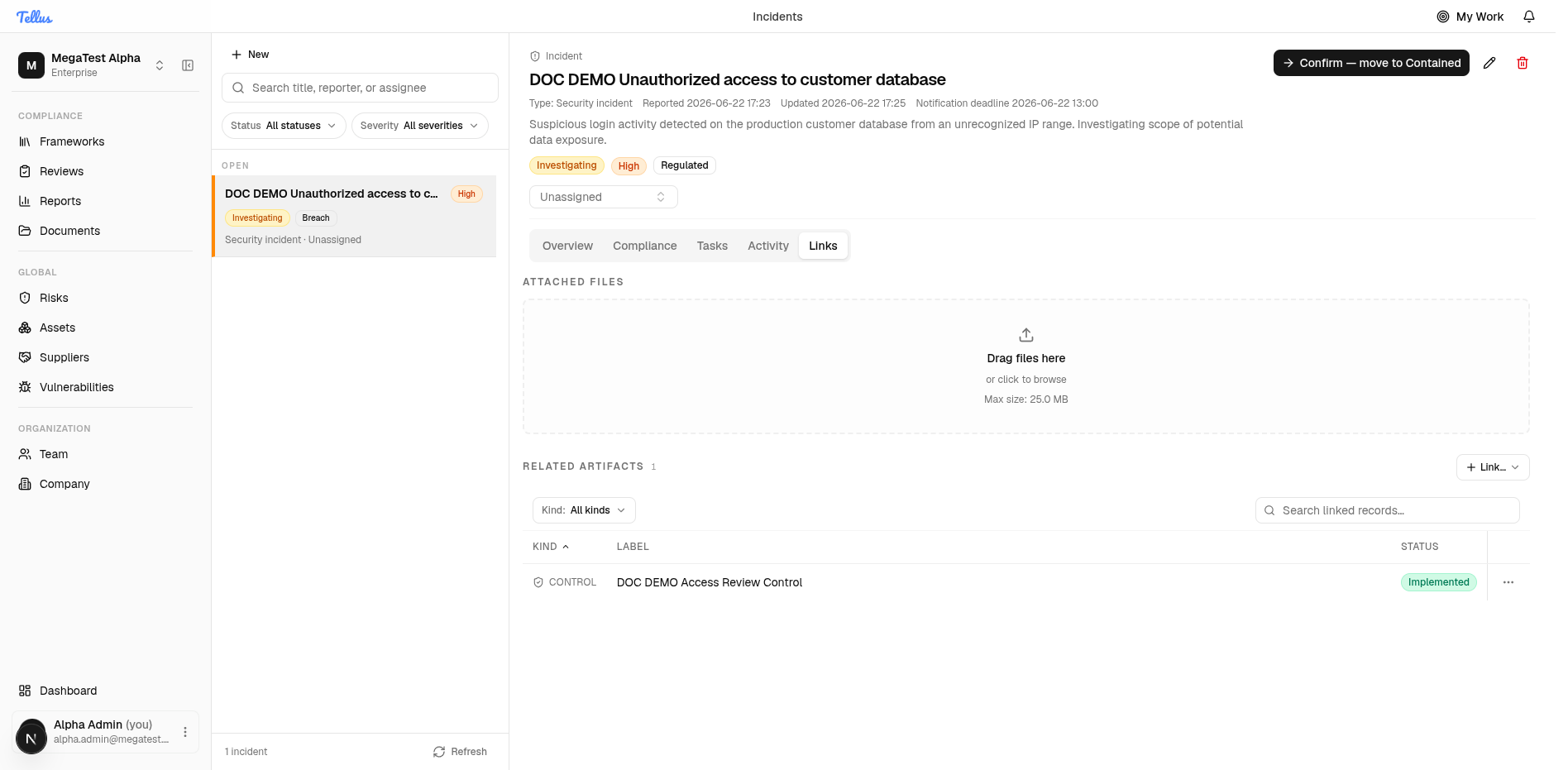Click the Notification deadline text
The height and width of the screenshot is (770, 1568).
tap(1007, 103)
